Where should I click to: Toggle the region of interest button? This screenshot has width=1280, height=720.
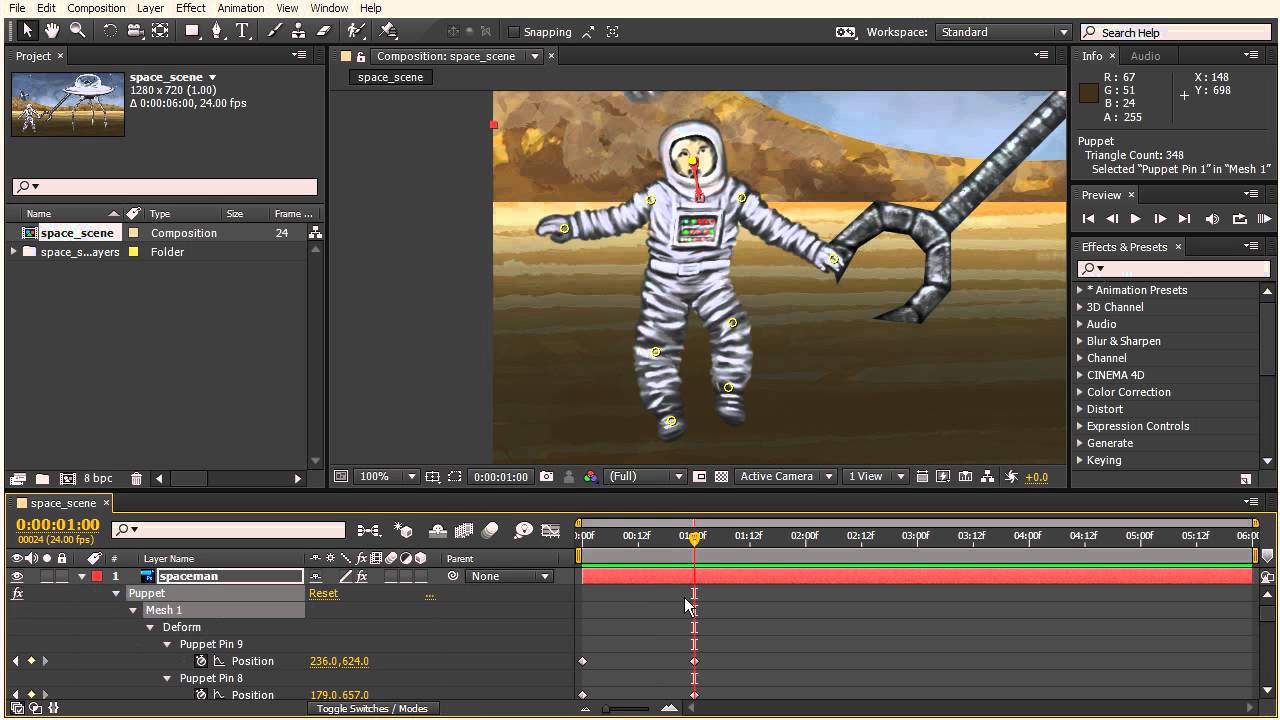[x=455, y=477]
